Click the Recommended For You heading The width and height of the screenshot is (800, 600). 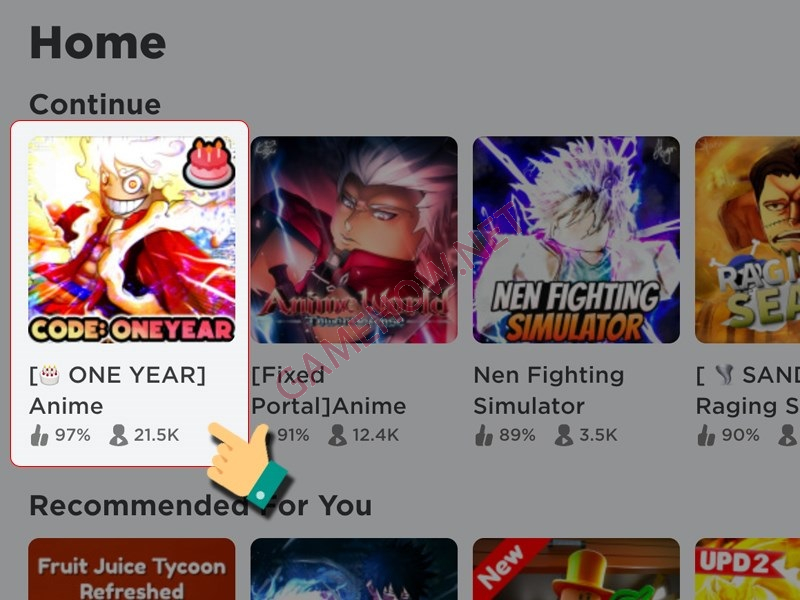[x=201, y=506]
